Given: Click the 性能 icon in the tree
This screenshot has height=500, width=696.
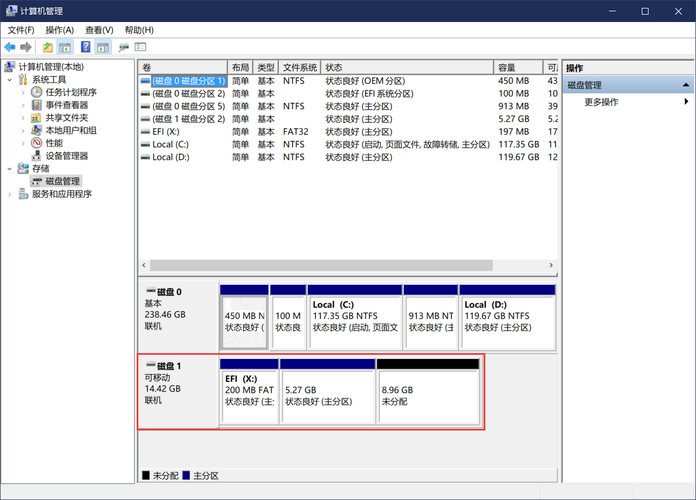Looking at the screenshot, I should (36, 143).
